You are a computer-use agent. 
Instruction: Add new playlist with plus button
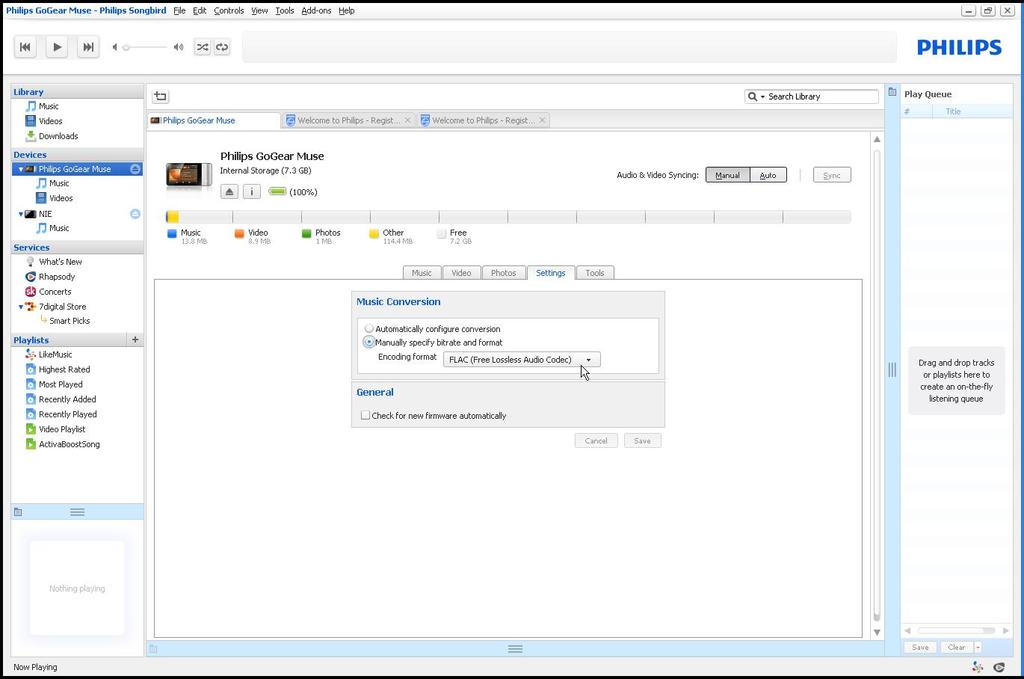[135, 340]
